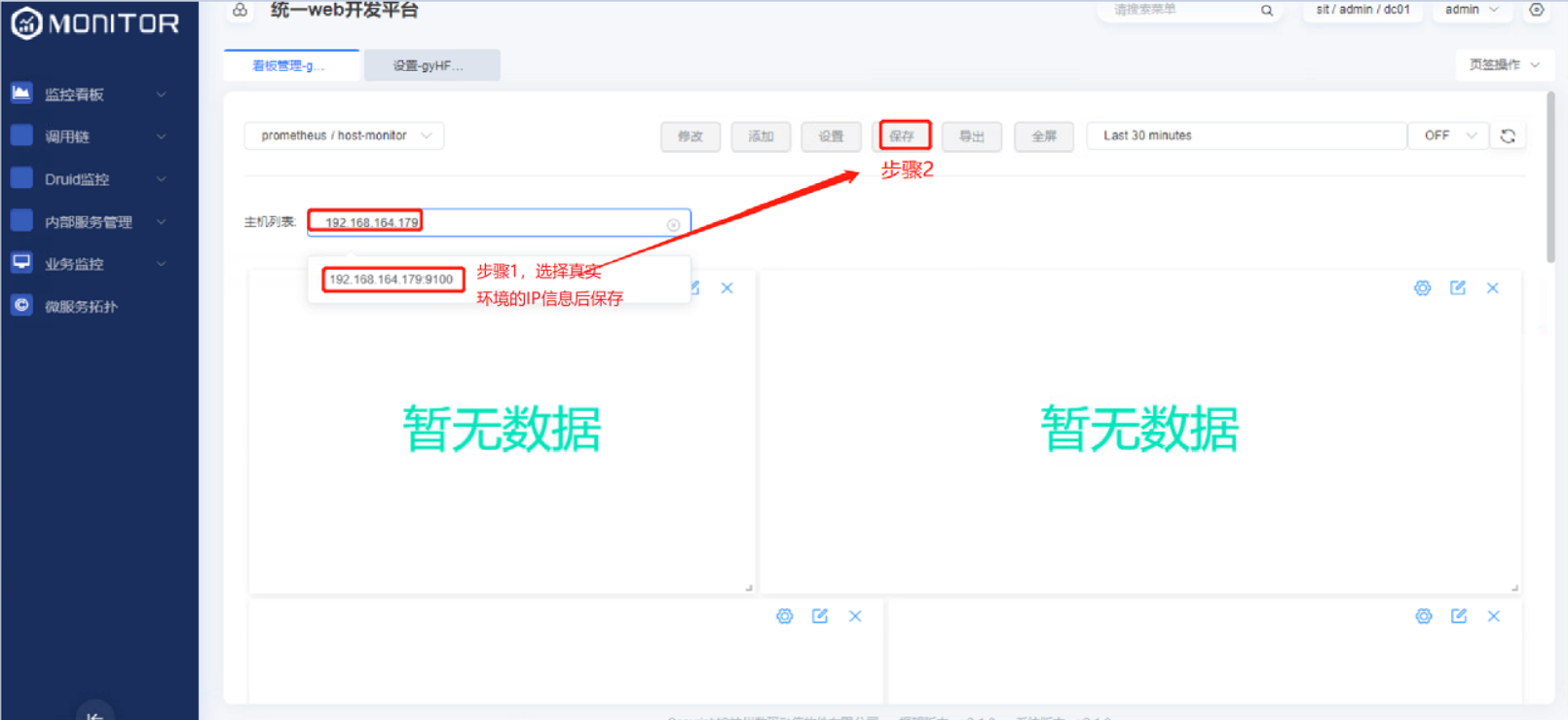
Task: Open 调用链 menu item
Action: tap(99, 136)
